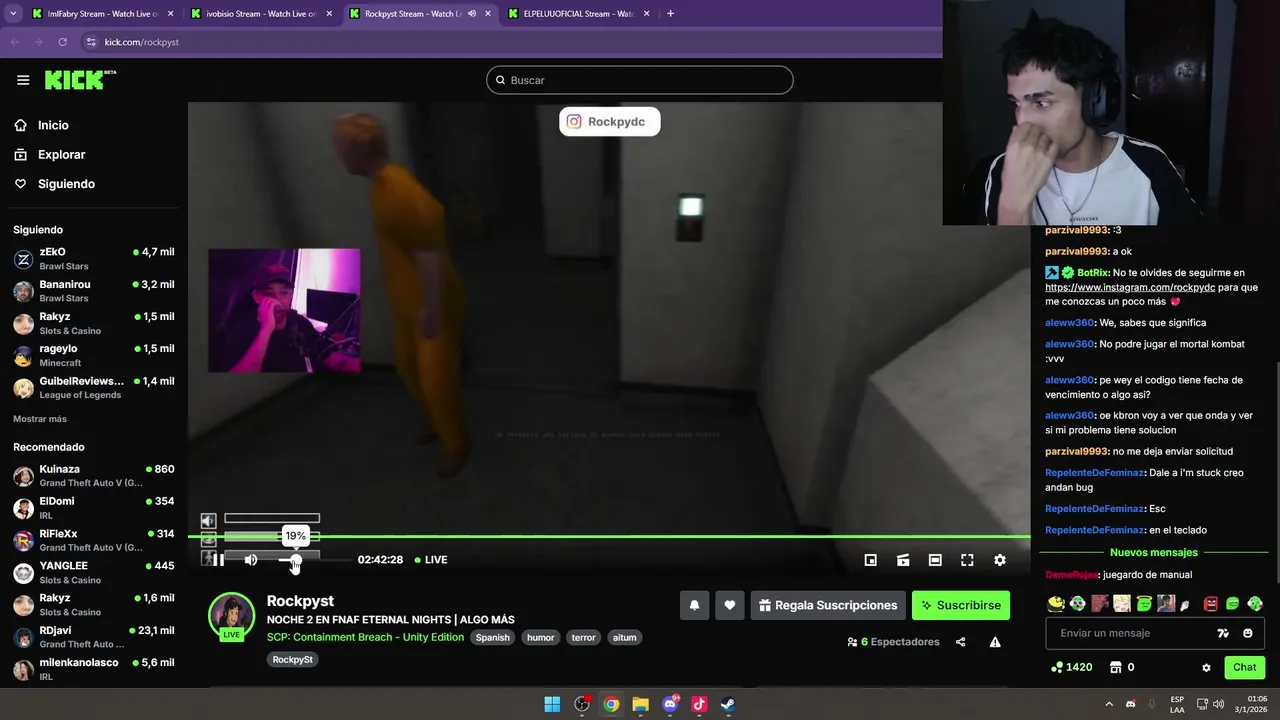Viewport: 1280px width, 720px height.
Task: Open Chrome from the taskbar
Action: (x=611, y=704)
